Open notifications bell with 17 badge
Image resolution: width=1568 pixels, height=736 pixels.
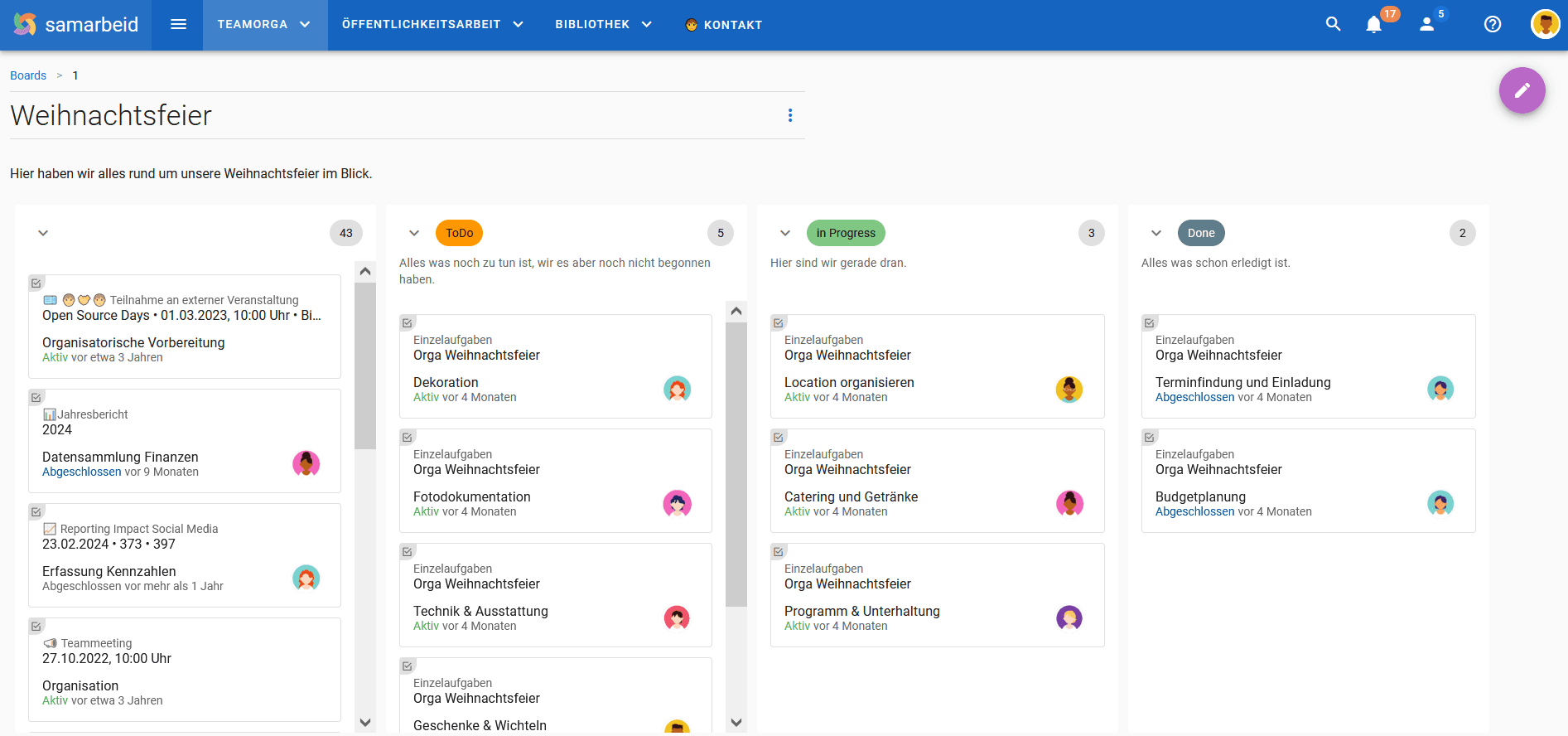[x=1374, y=25]
